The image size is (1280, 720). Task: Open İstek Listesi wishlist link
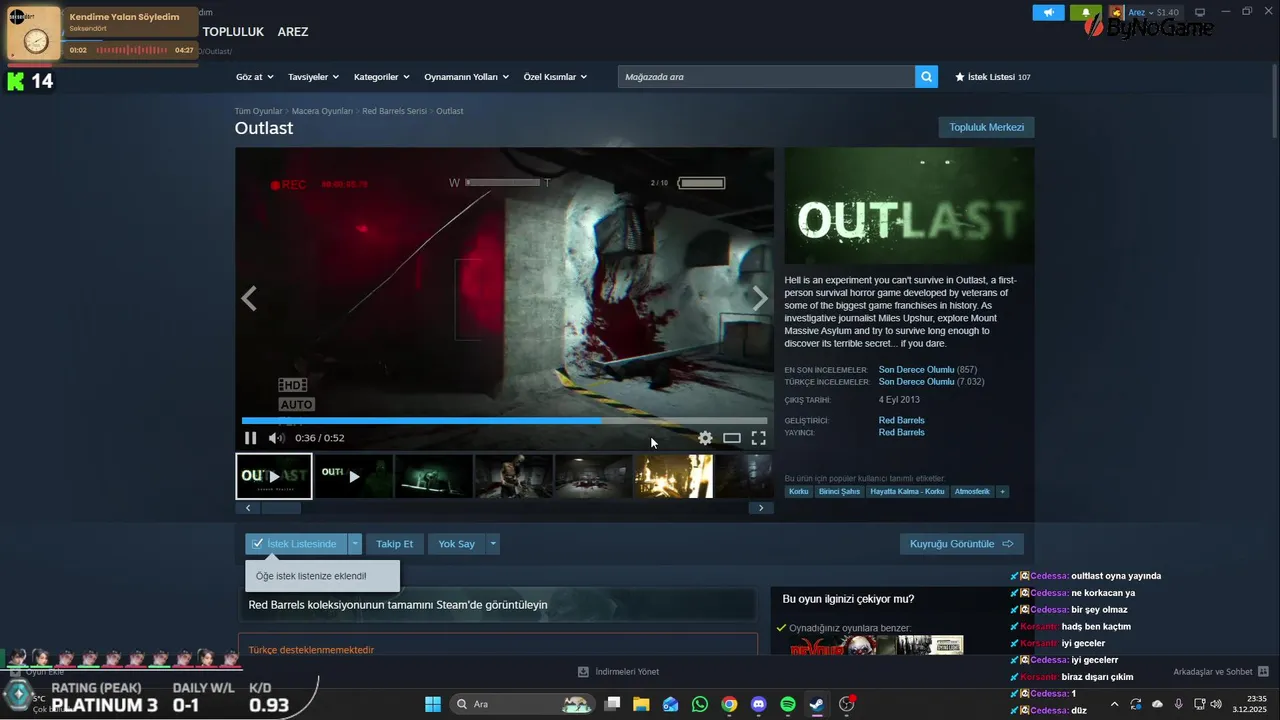(x=993, y=77)
